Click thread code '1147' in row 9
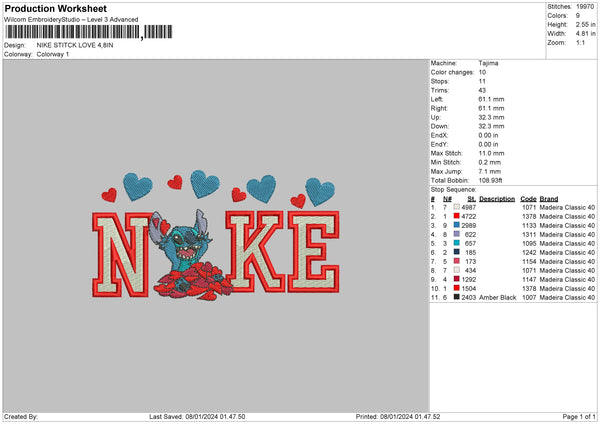 [x=529, y=279]
